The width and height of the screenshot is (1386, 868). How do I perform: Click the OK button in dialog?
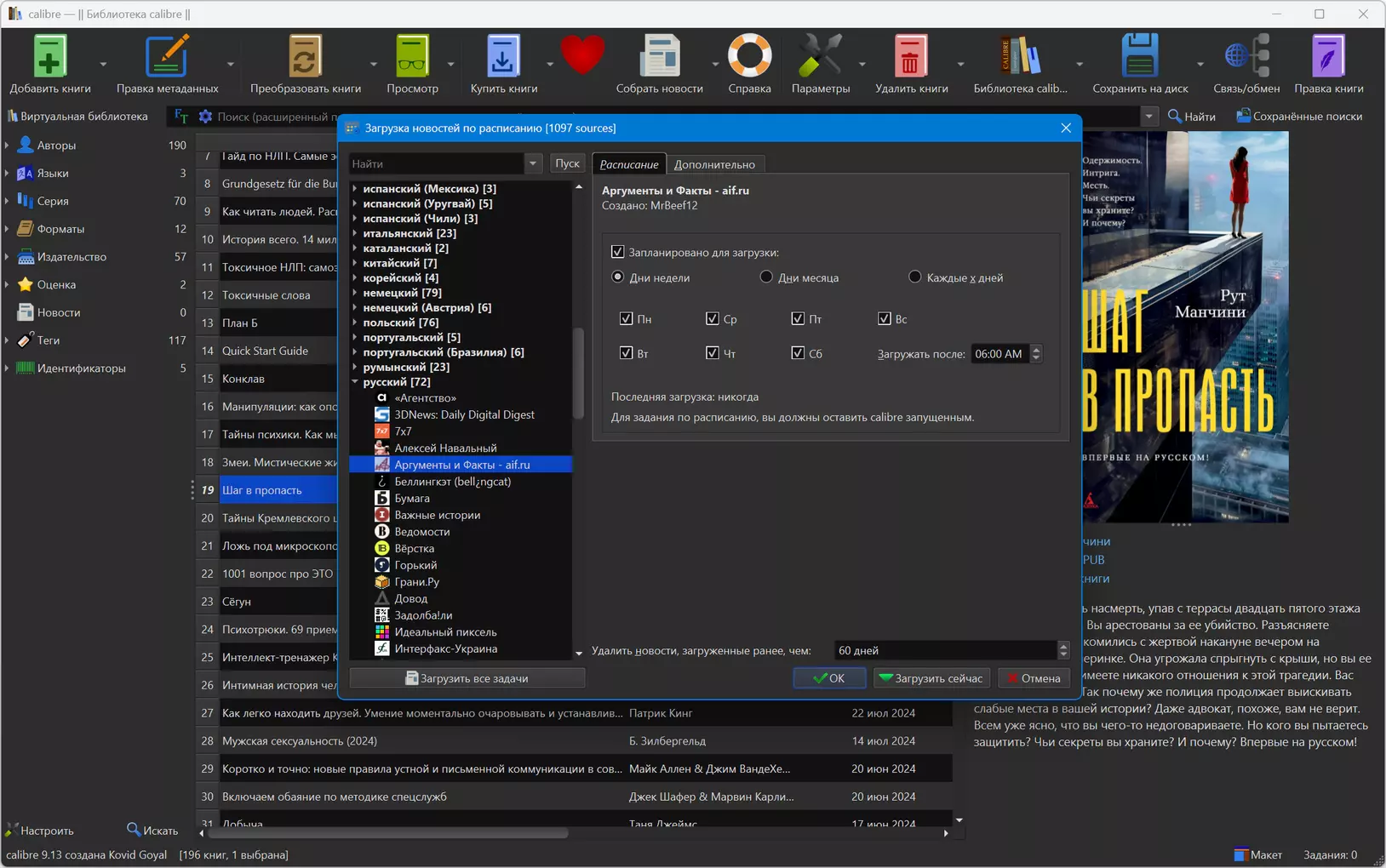click(829, 678)
